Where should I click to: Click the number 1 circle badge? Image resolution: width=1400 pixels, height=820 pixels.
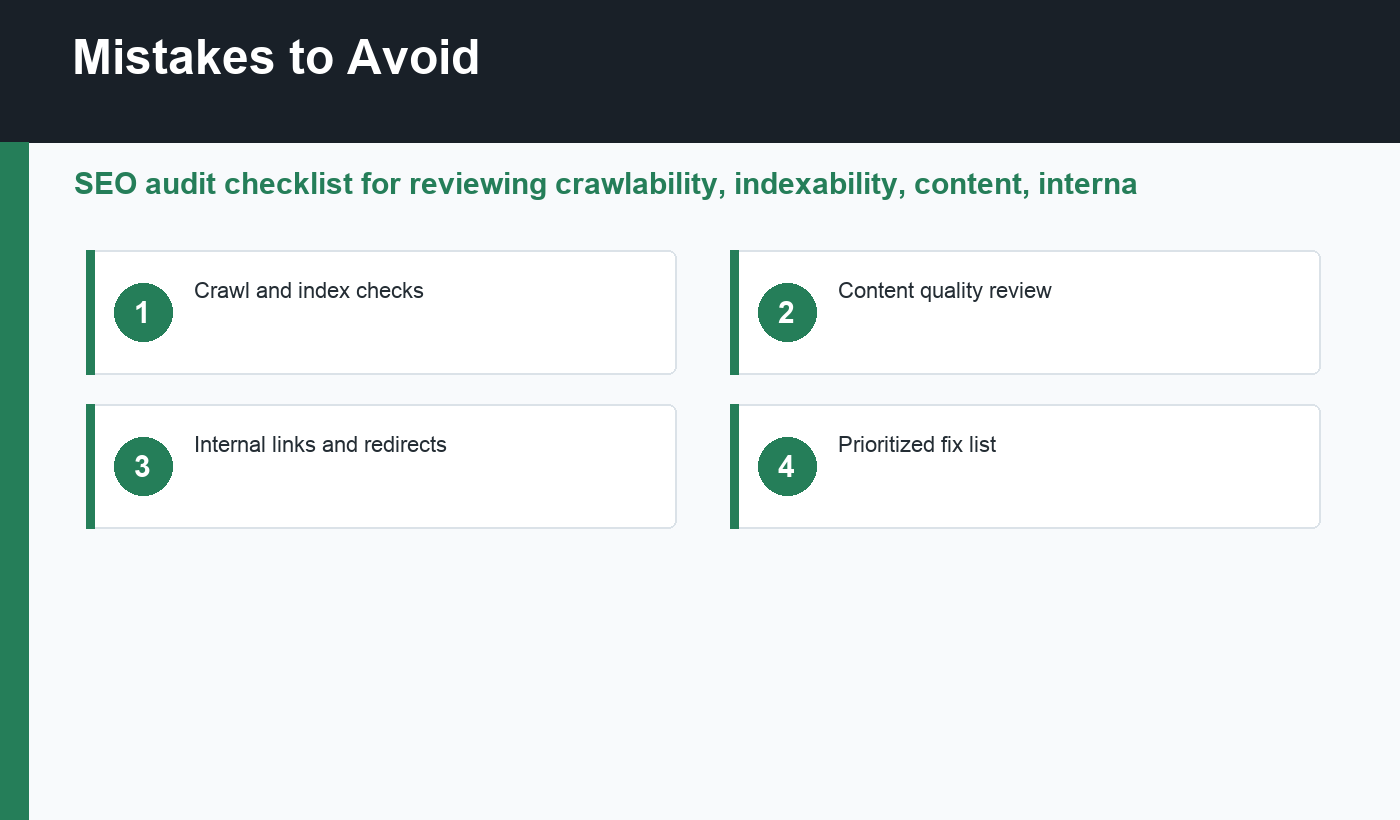pos(143,312)
